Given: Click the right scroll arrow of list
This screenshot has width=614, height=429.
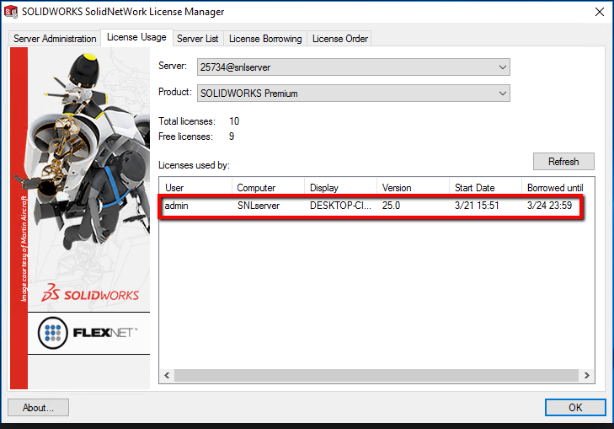Looking at the screenshot, I should [587, 375].
